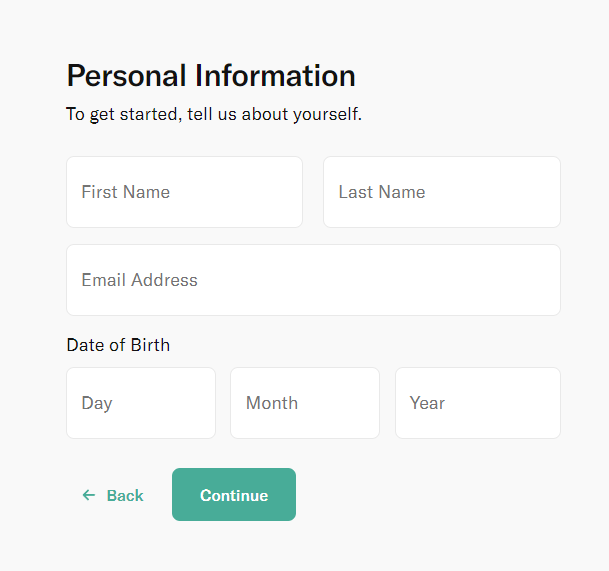Click the Year placeholder text

pyautogui.click(x=427, y=403)
